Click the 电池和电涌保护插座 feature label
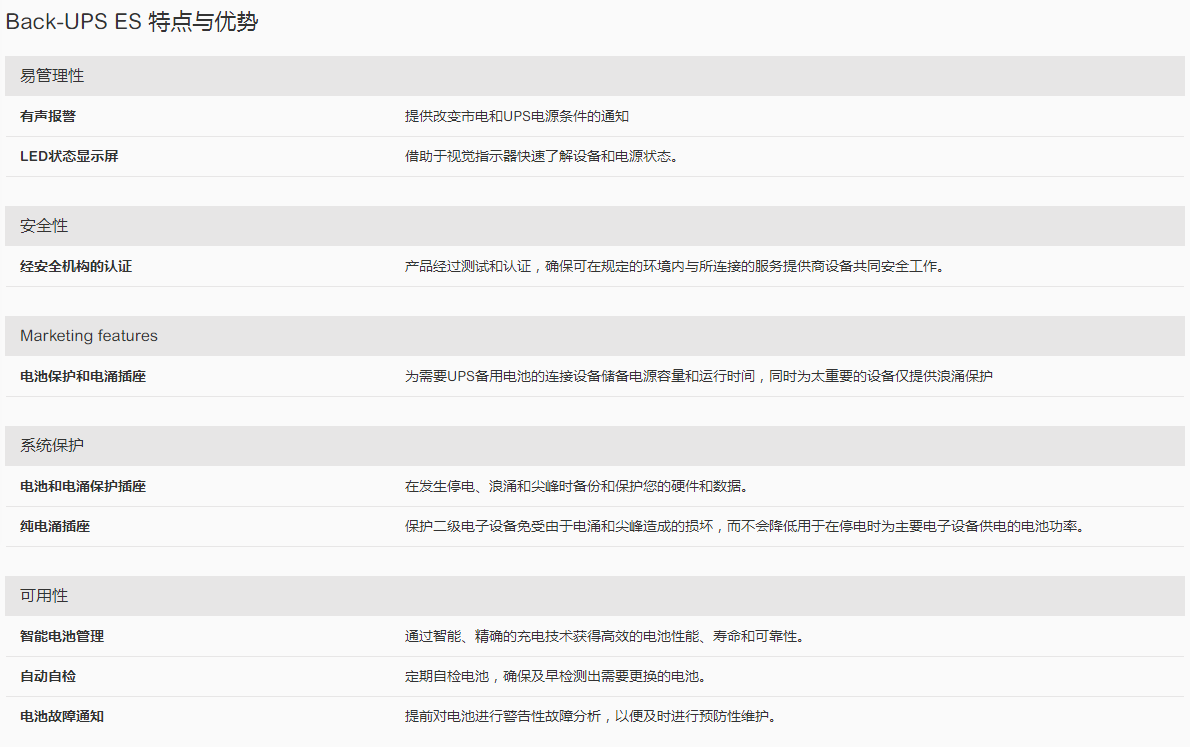Image resolution: width=1190 pixels, height=747 pixels. point(83,486)
